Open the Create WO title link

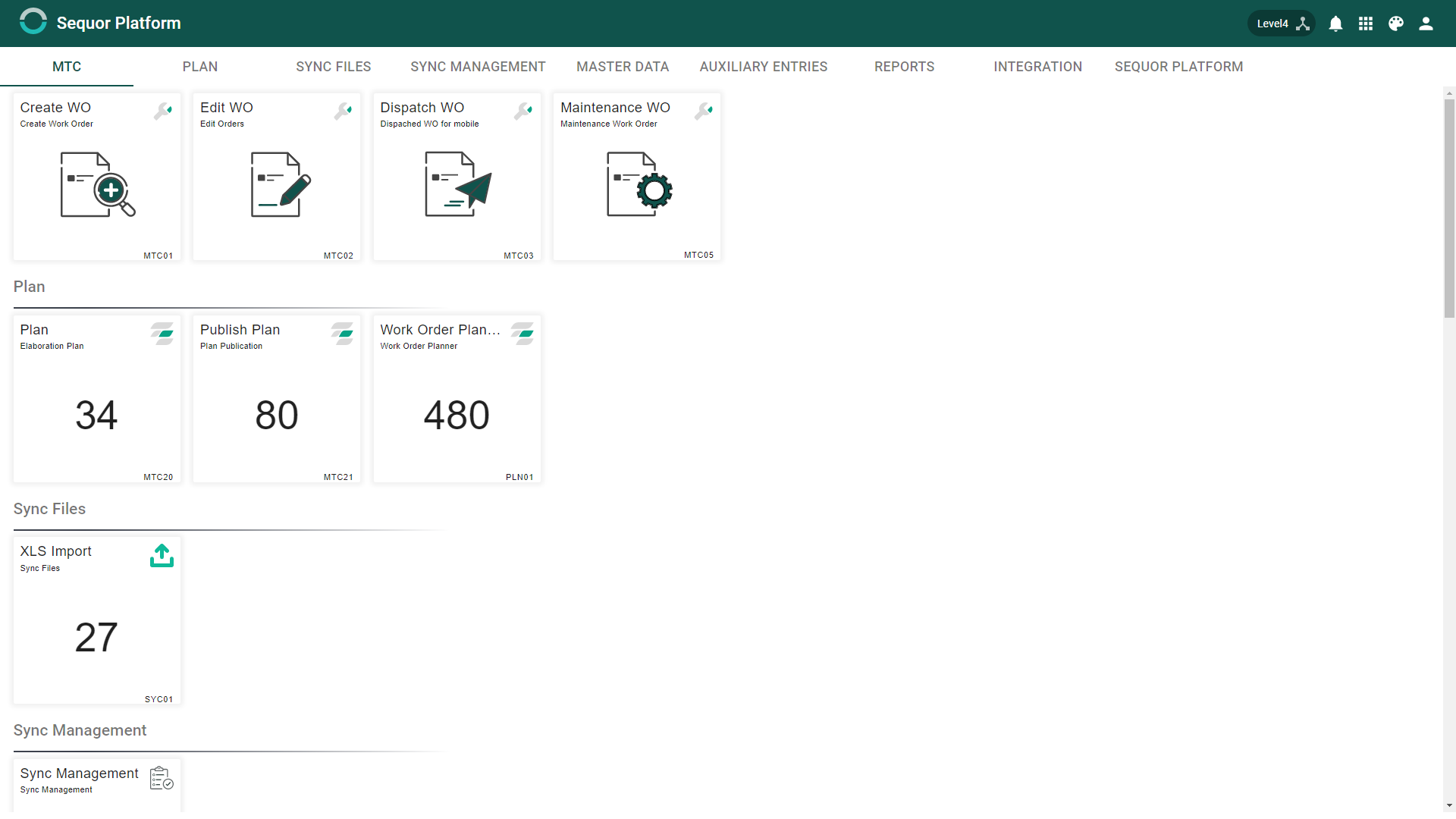[x=55, y=108]
